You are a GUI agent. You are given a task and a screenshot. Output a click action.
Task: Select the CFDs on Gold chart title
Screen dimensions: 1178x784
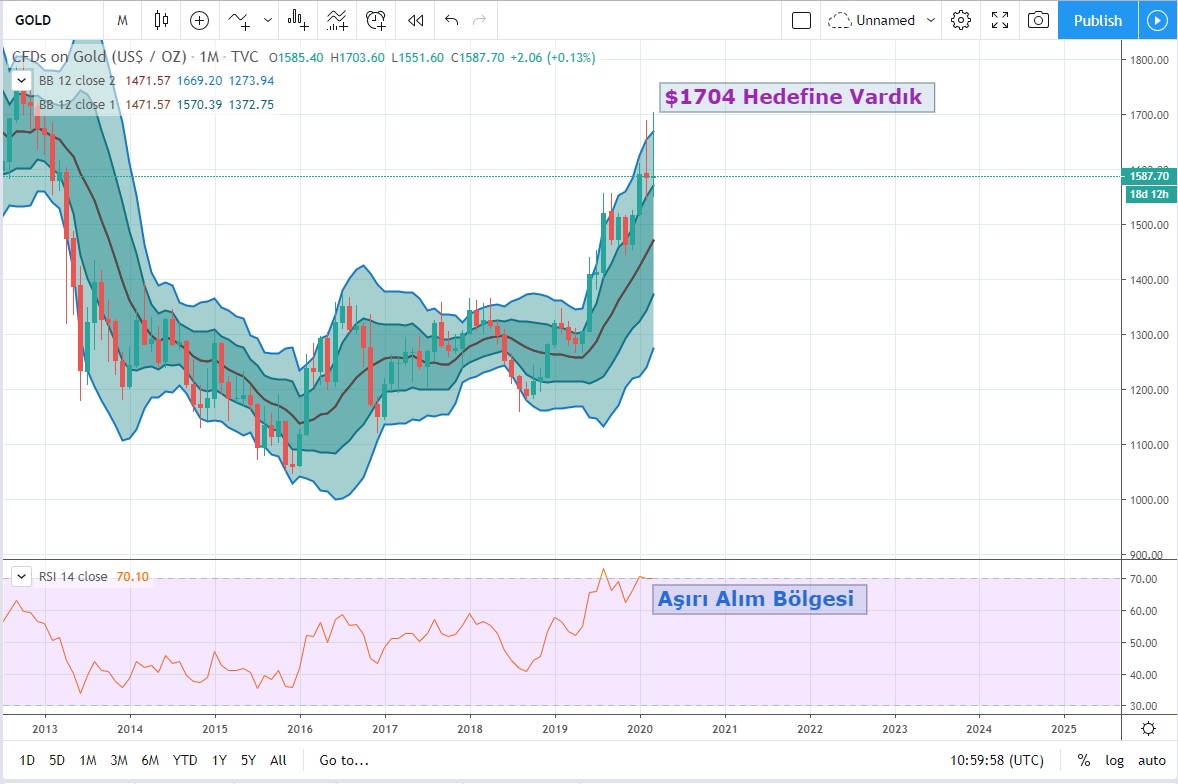pyautogui.click(x=135, y=57)
